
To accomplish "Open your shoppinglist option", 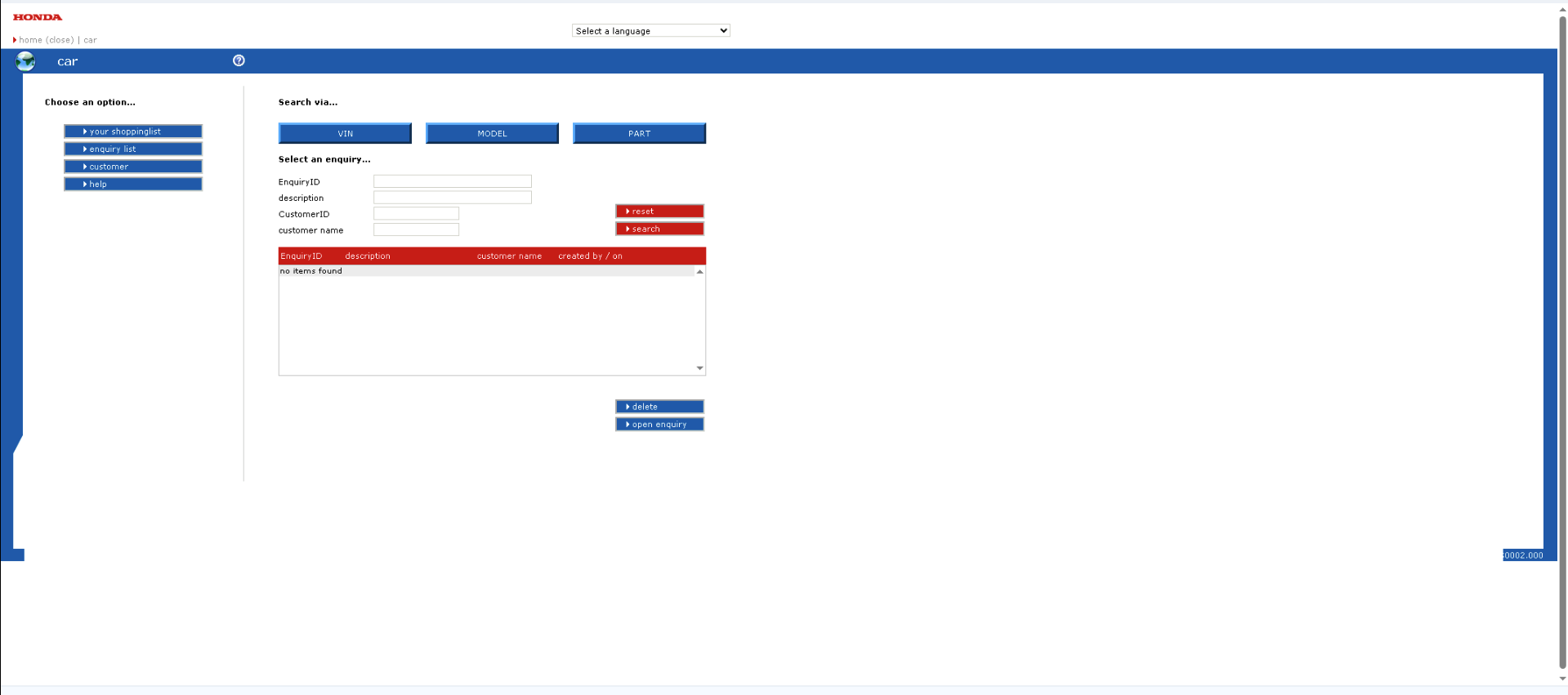I will (133, 131).
